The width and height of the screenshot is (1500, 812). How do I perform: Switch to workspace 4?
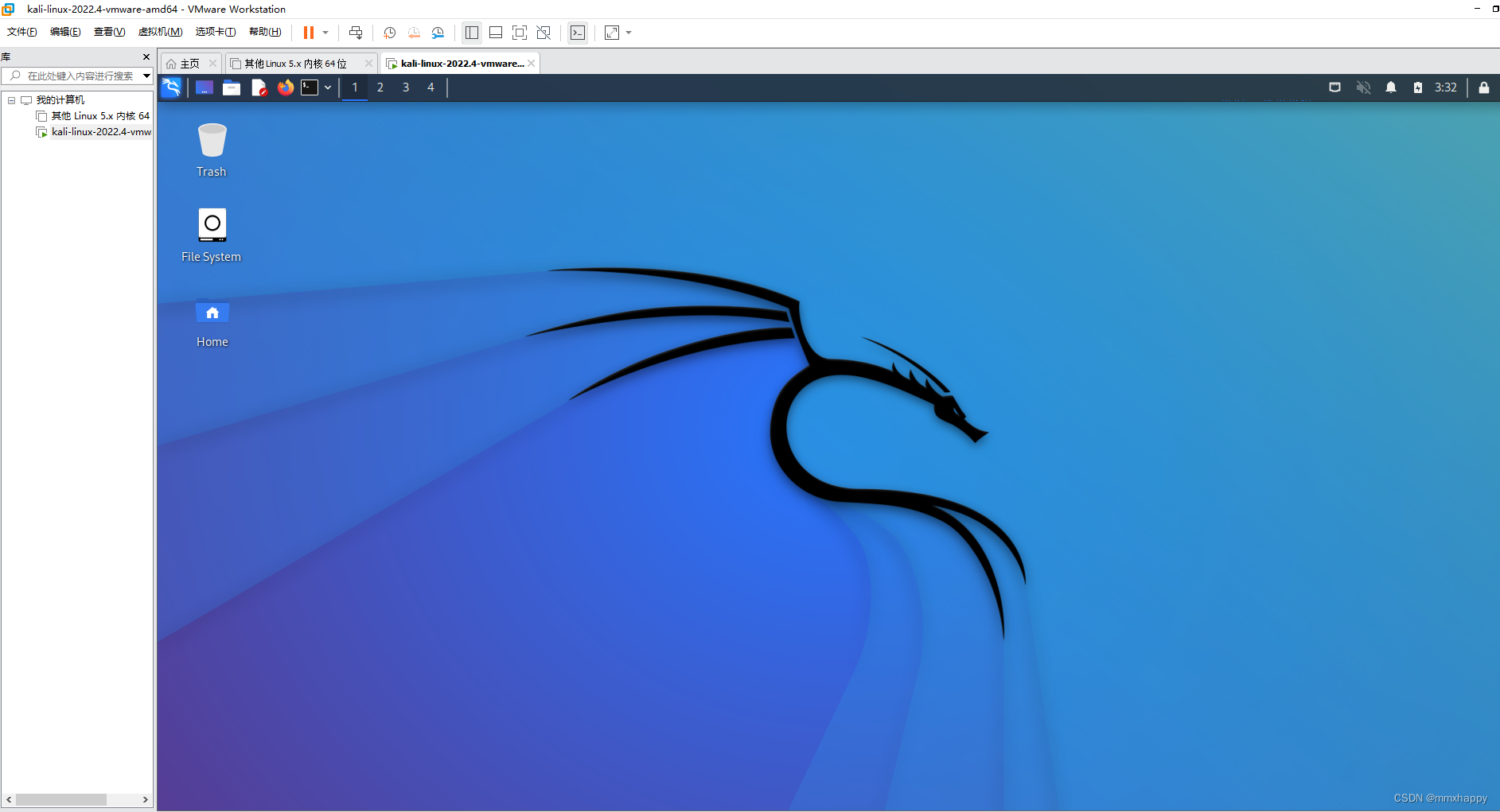(x=431, y=87)
